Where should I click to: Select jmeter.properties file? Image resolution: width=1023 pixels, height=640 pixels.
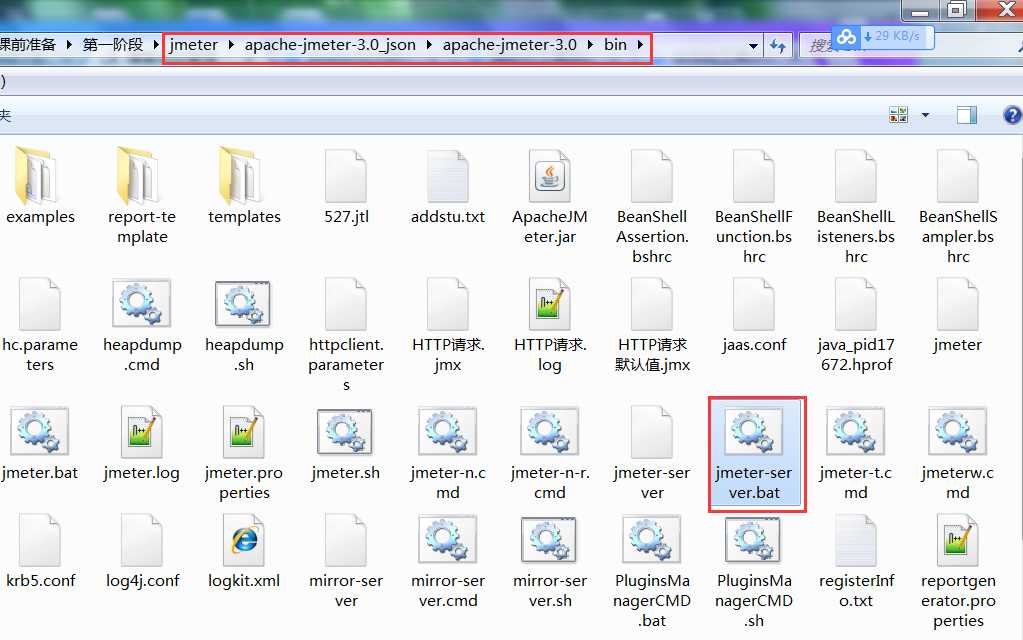point(244,452)
